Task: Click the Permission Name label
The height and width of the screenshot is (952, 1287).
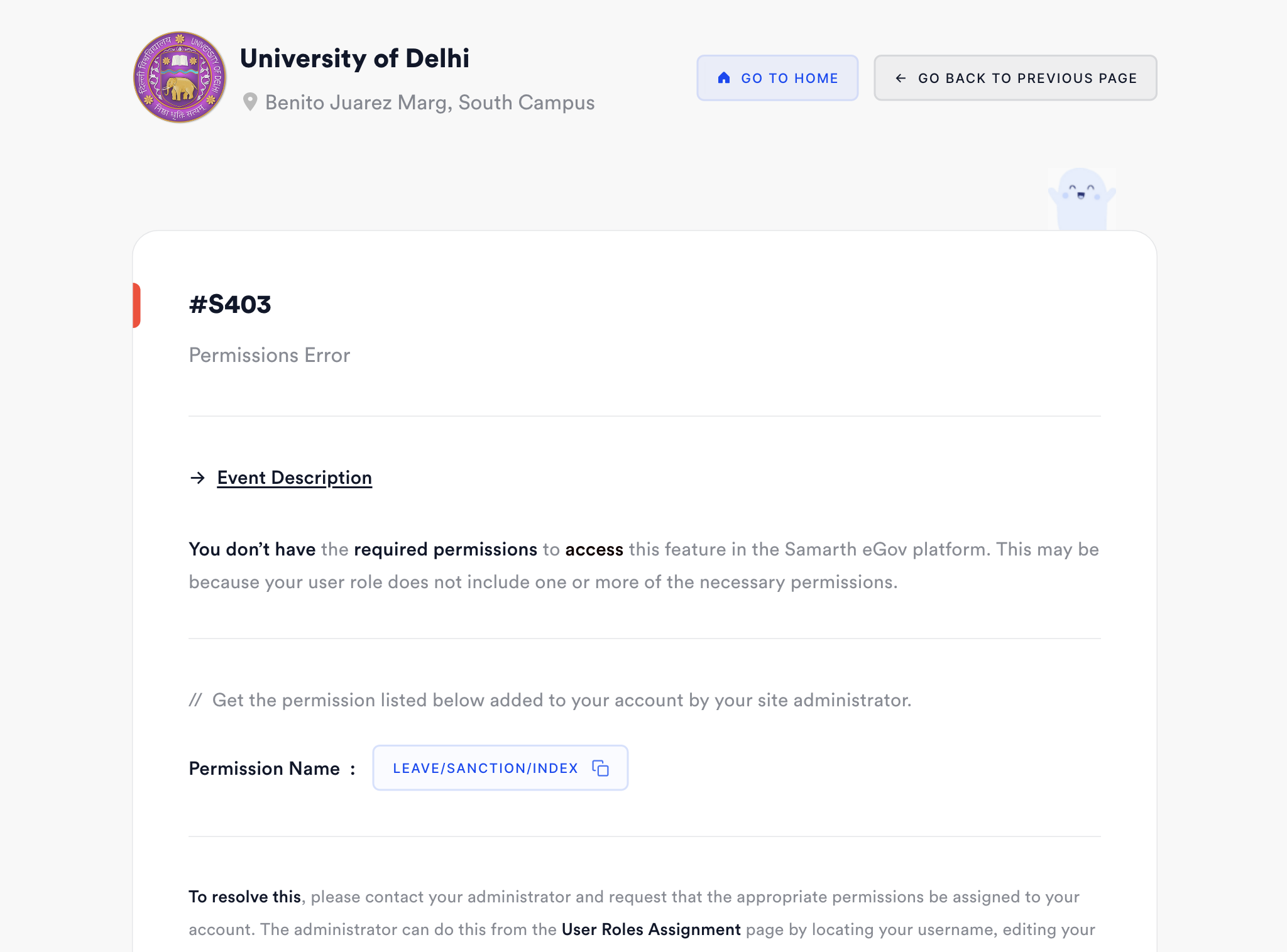Action: 264,769
